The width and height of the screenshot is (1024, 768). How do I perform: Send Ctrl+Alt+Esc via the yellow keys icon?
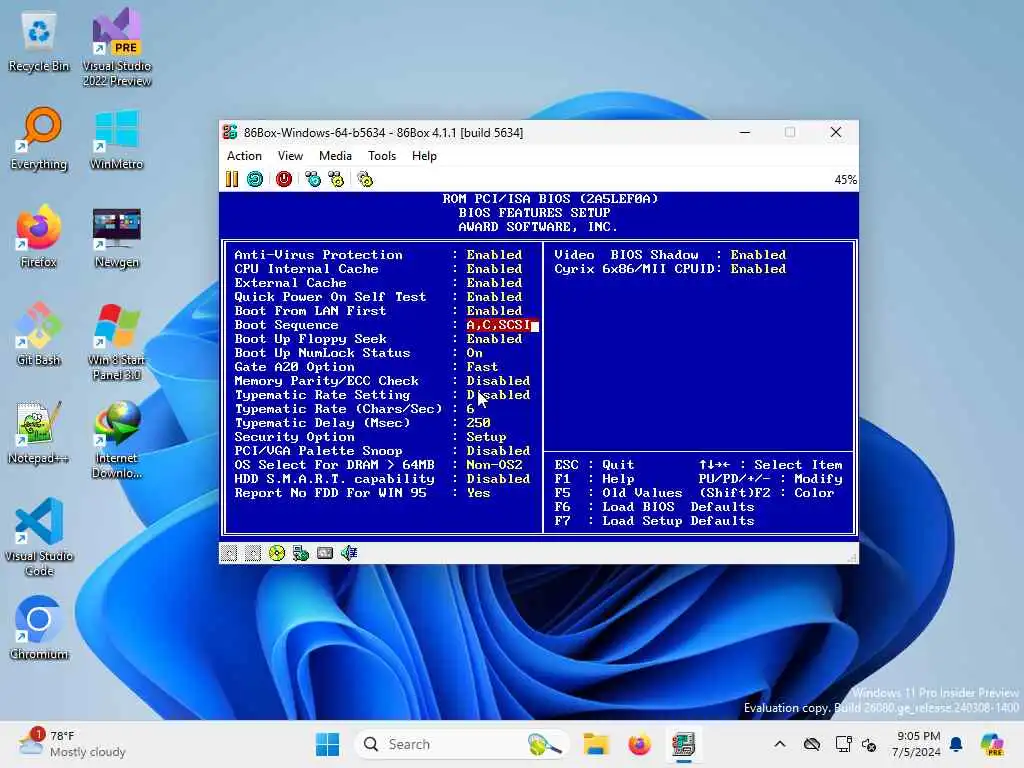pos(336,179)
